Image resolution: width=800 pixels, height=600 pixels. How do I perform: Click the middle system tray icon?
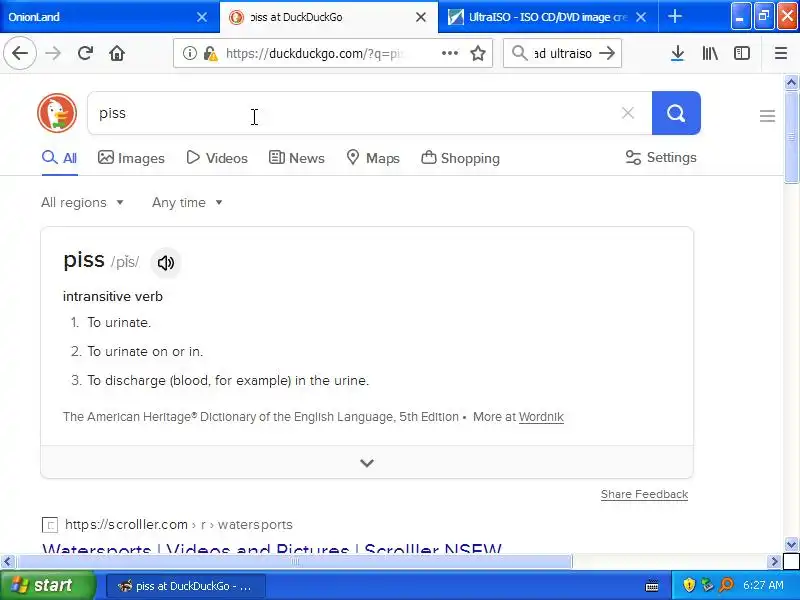click(x=707, y=585)
